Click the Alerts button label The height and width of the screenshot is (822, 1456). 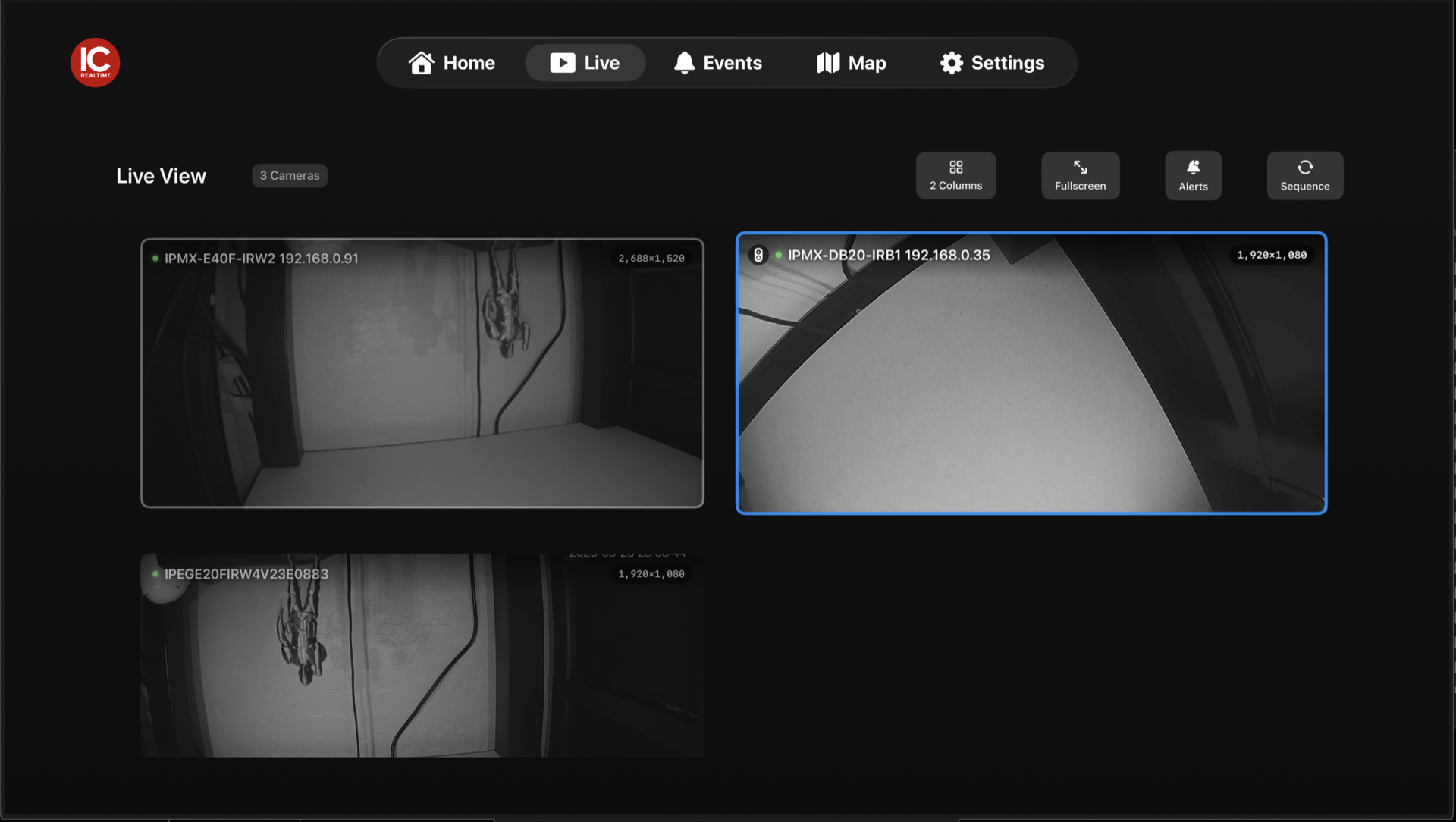[x=1194, y=187]
